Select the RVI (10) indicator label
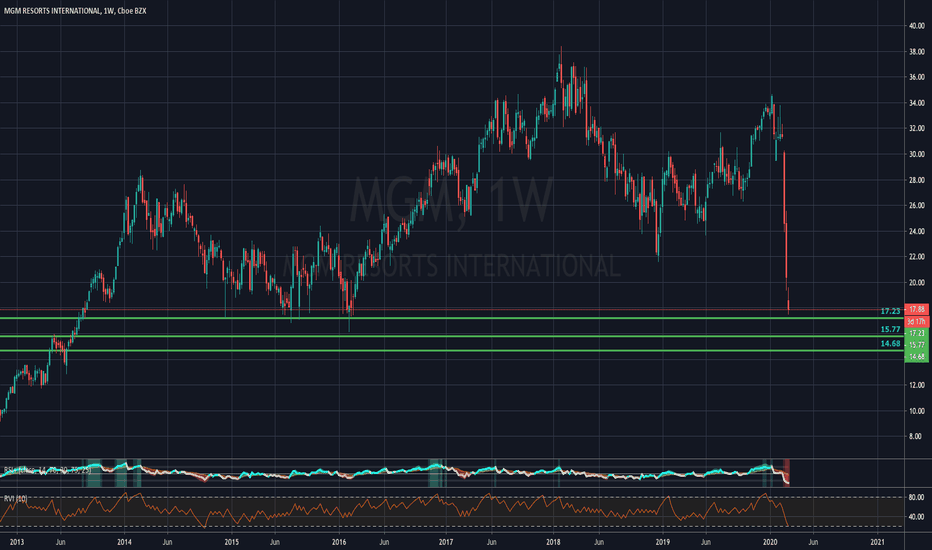Viewport: 932px width, 550px height. [15, 498]
